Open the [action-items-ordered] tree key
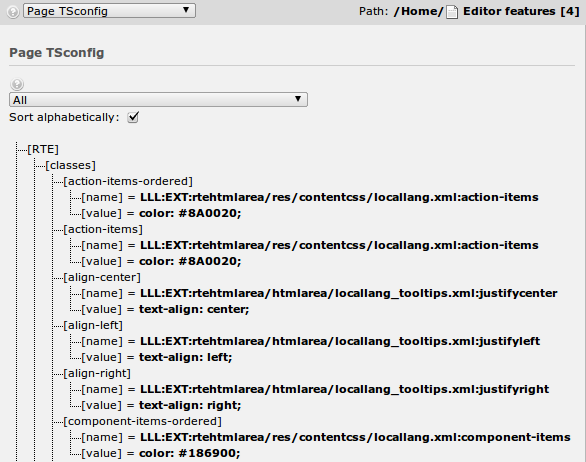 [x=128, y=182]
